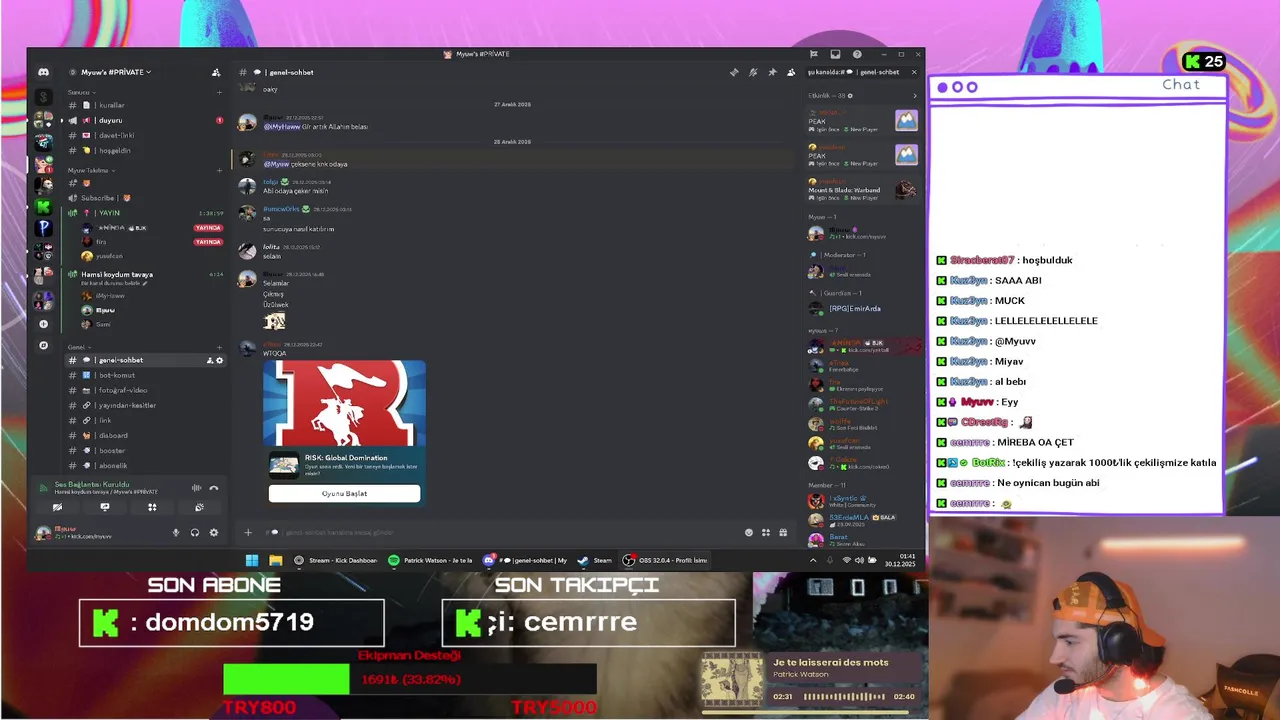Open attachment plus button in message bar

[248, 532]
